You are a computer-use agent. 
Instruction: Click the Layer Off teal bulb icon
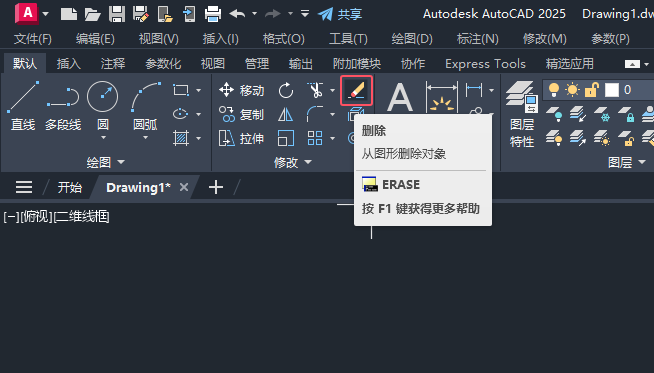point(554,114)
